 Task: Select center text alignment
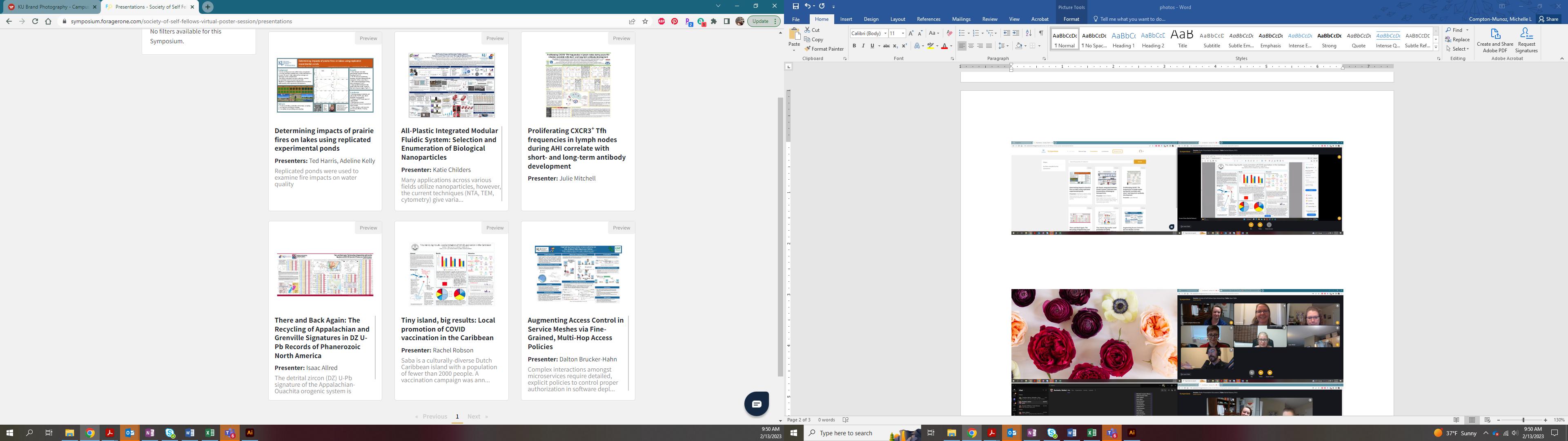pos(971,46)
